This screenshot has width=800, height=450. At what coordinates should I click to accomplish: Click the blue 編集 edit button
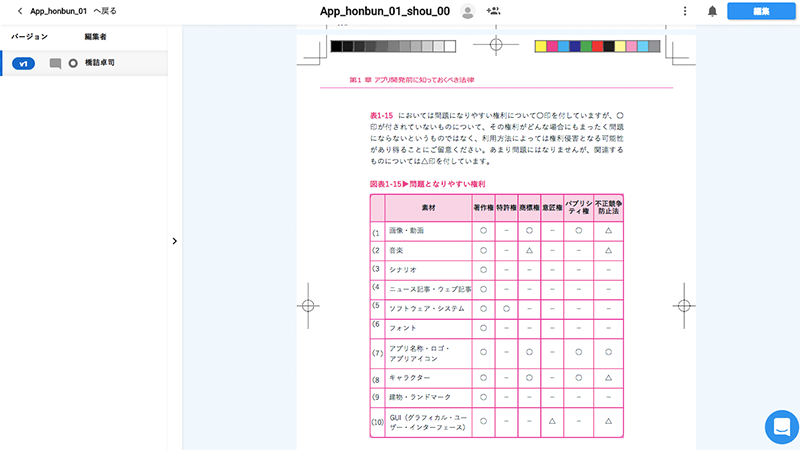pyautogui.click(x=761, y=11)
